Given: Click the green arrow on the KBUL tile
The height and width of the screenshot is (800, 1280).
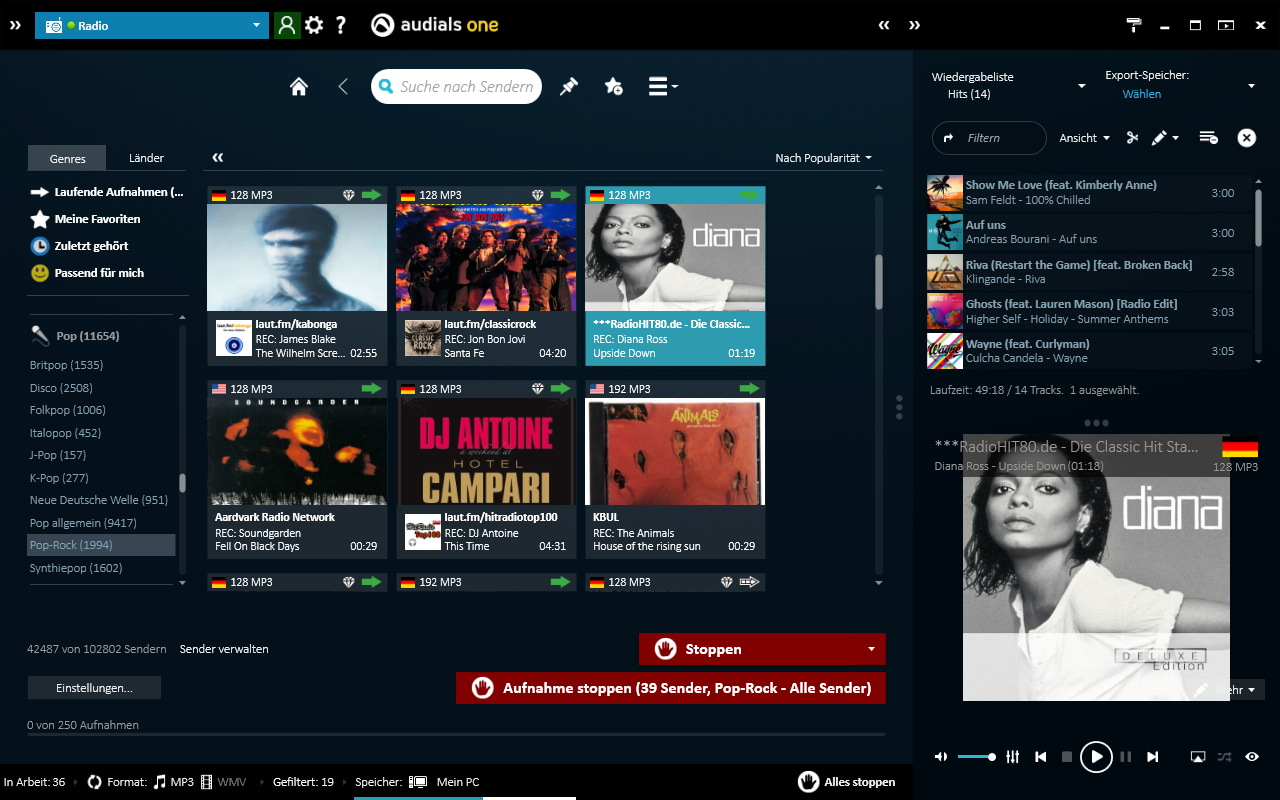Looking at the screenshot, I should coord(749,388).
